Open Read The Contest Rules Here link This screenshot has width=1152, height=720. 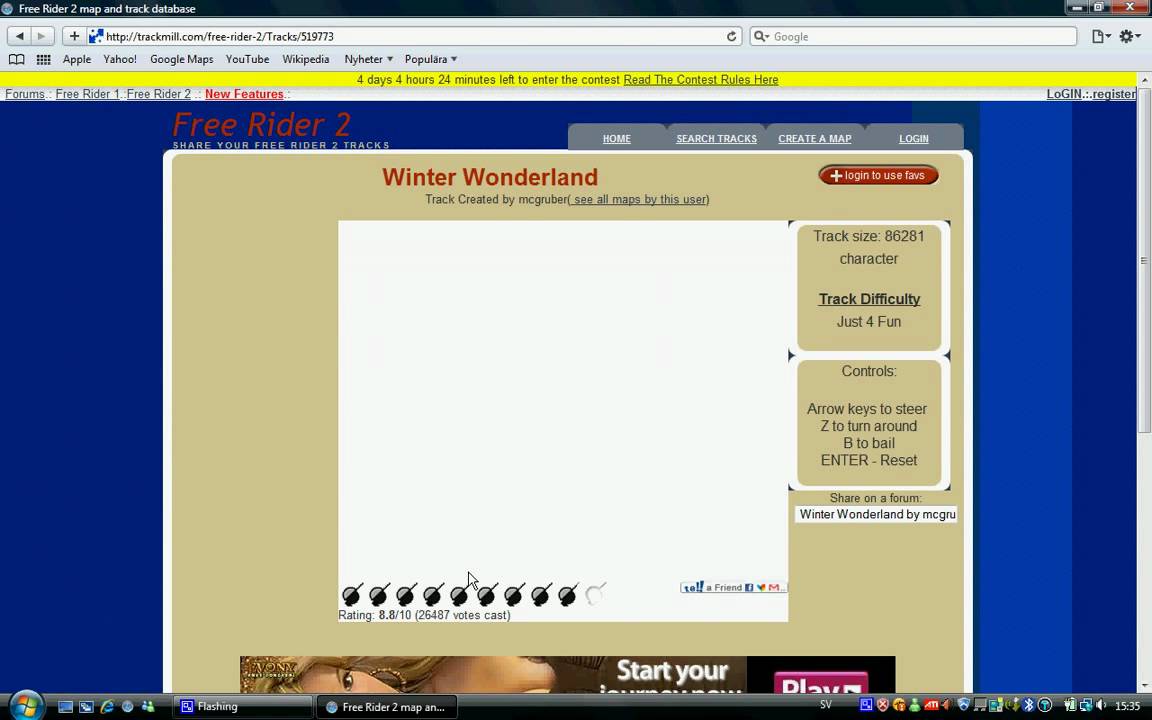700,79
